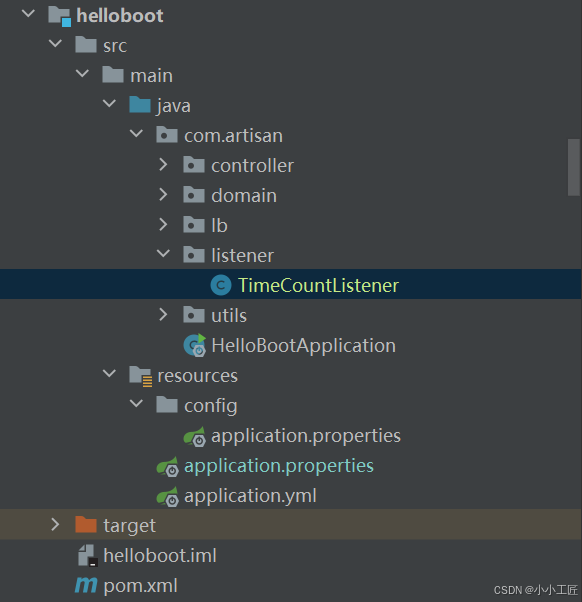Image resolution: width=582 pixels, height=602 pixels.
Task: Click the lb package icon
Action: click(194, 225)
